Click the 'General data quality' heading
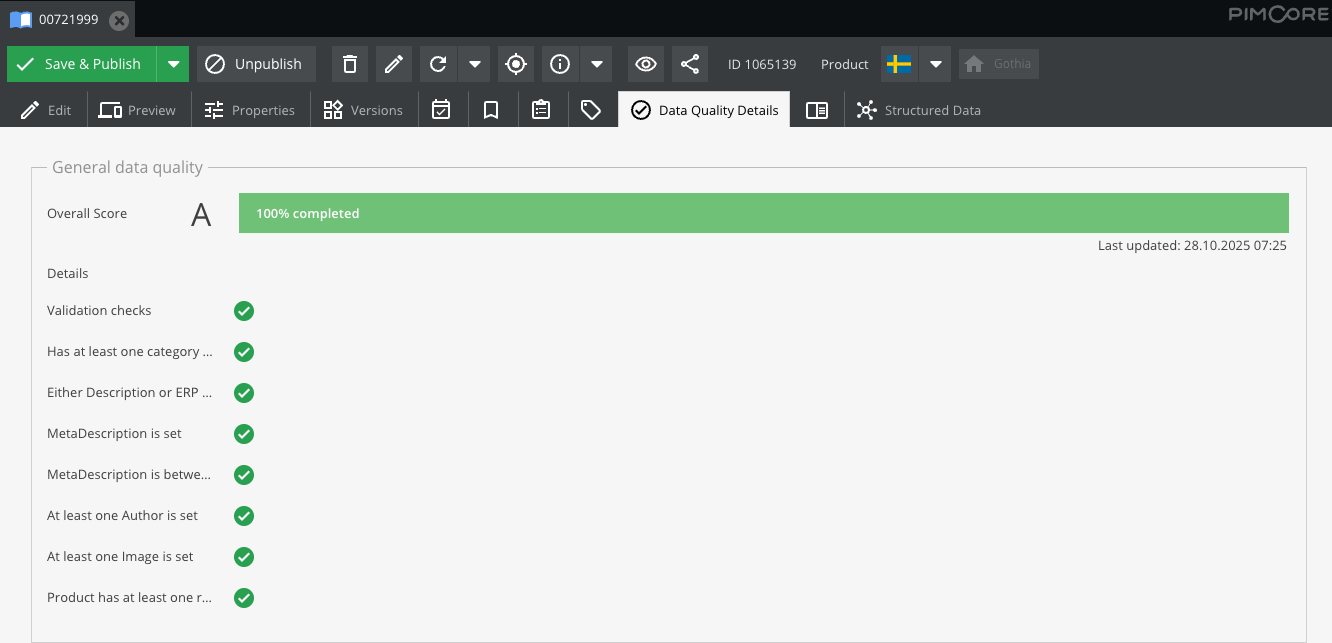Screen dimensions: 1332x643 (x=127, y=167)
